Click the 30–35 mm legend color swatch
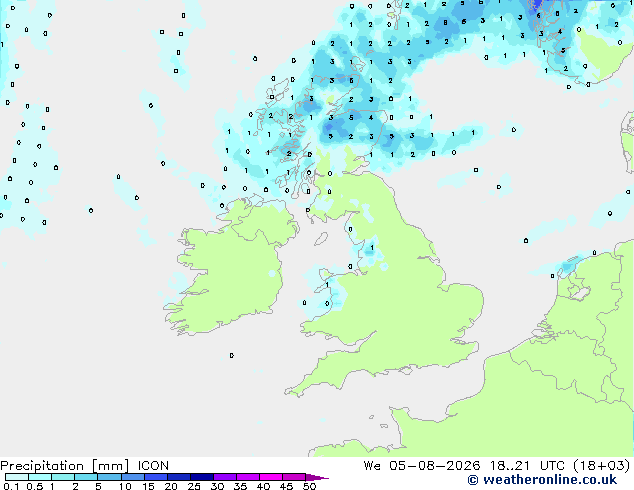Viewport: 634px width, 490px height. tap(224, 477)
